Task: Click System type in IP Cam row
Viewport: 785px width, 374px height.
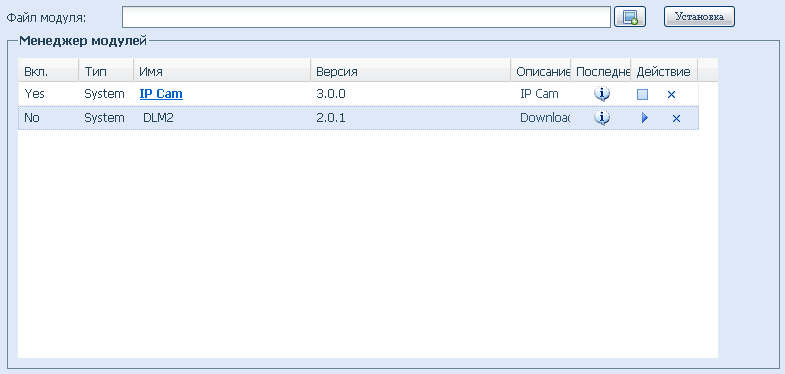Action: click(x=106, y=94)
